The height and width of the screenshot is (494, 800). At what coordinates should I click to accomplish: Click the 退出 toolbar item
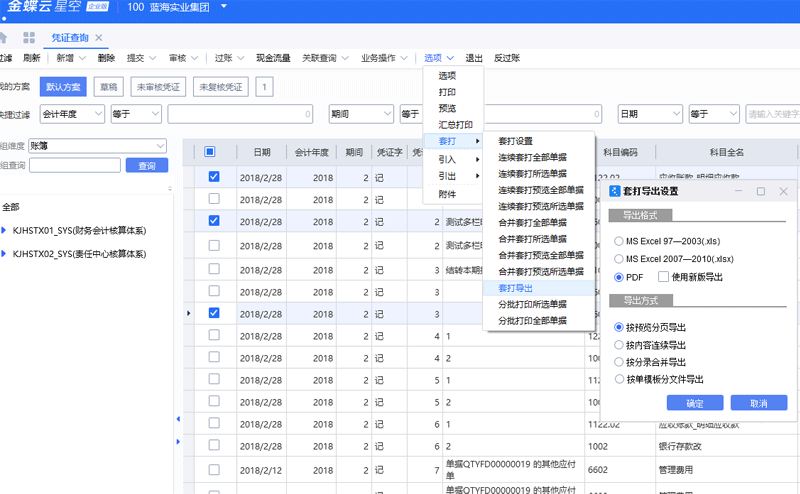(x=473, y=58)
